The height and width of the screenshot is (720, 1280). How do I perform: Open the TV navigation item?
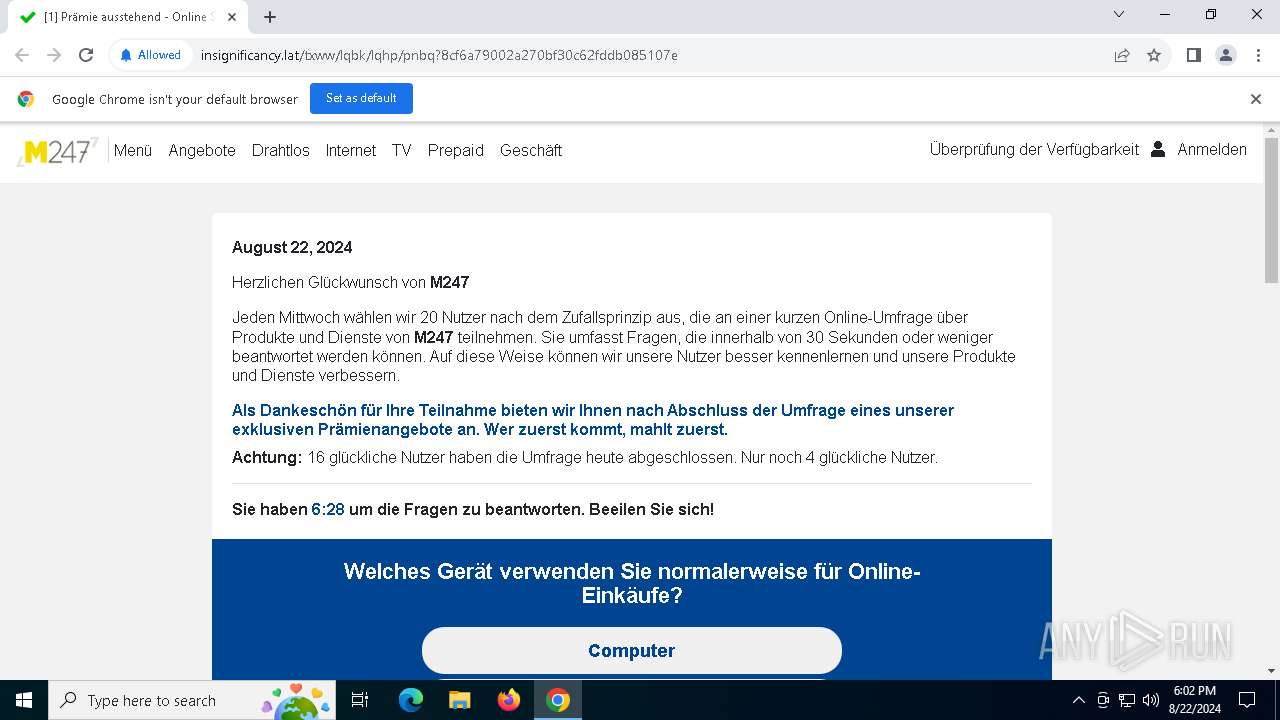pyautogui.click(x=402, y=150)
